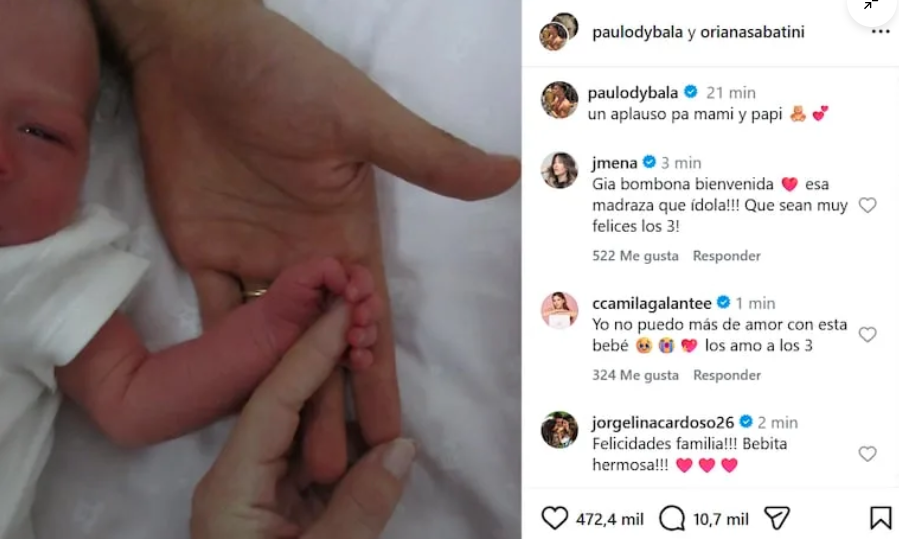Open the orianasabatini profile from the header
This screenshot has height=554, width=899.
pos(752,32)
